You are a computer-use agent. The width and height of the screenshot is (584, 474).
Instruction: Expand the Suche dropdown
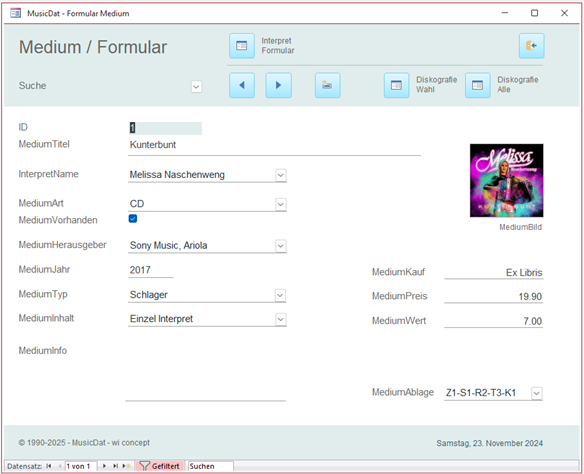[x=196, y=87]
